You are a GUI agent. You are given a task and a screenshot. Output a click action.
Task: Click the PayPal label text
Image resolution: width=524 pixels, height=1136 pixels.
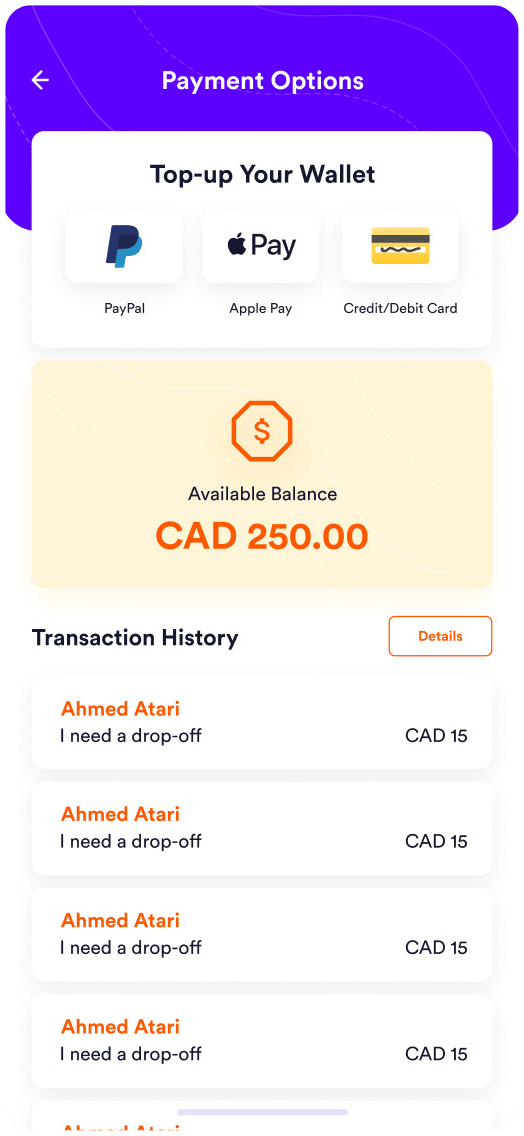pyautogui.click(x=124, y=309)
